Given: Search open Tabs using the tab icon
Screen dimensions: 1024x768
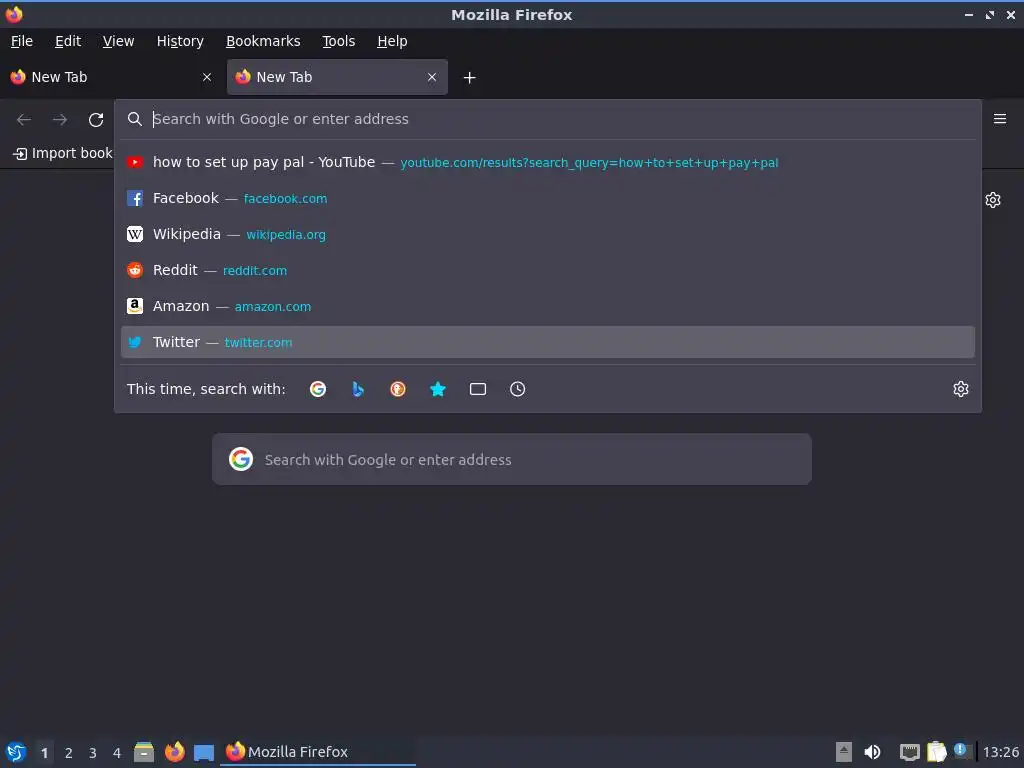Looking at the screenshot, I should [477, 389].
